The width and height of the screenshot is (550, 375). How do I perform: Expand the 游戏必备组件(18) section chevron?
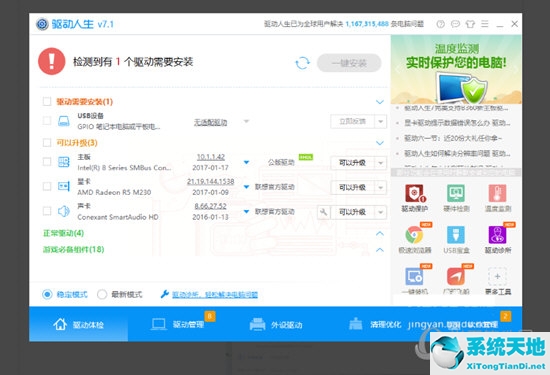[380, 250]
